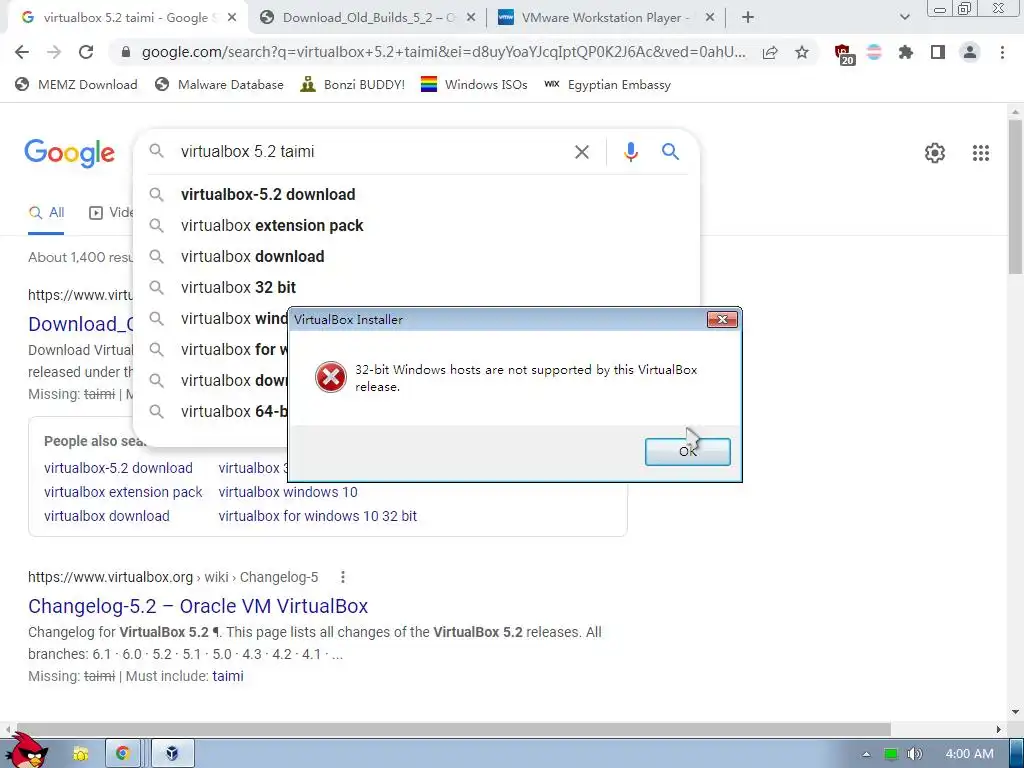This screenshot has height=768, width=1024.
Task: Choose suggestion virtualbox 32 bit
Action: (x=417, y=287)
